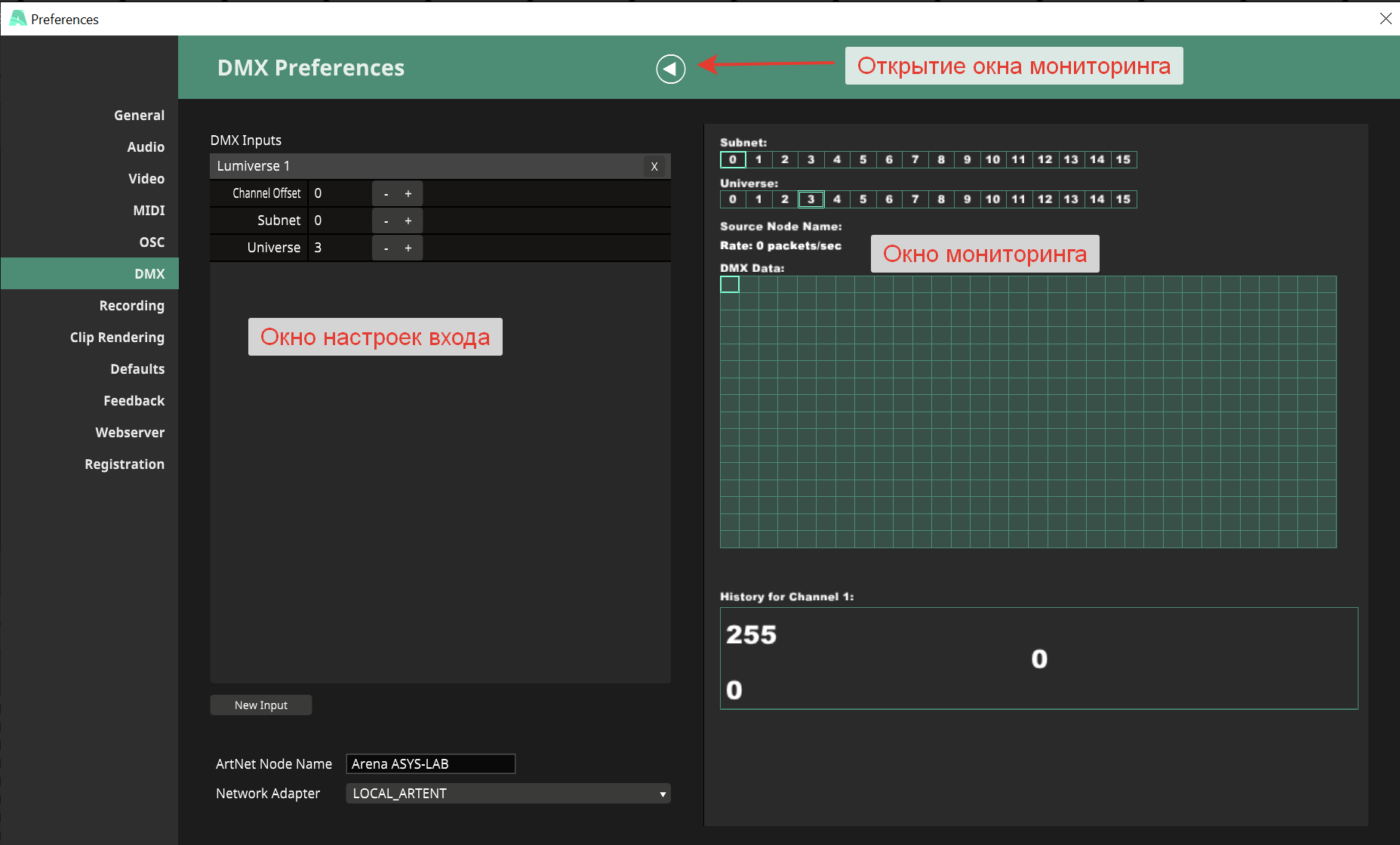Select Universe 12 in monitor
1400x845 pixels.
point(1045,199)
